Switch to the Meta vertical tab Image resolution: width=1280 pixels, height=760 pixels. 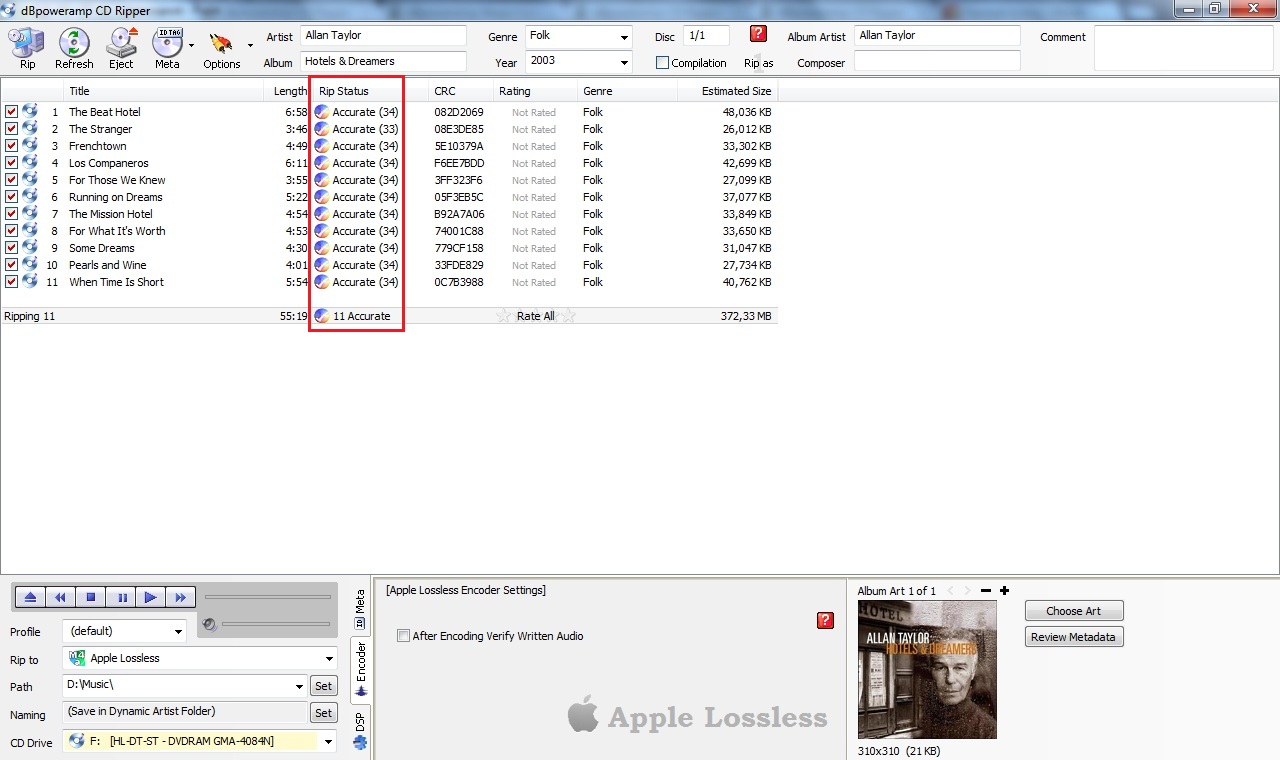360,609
